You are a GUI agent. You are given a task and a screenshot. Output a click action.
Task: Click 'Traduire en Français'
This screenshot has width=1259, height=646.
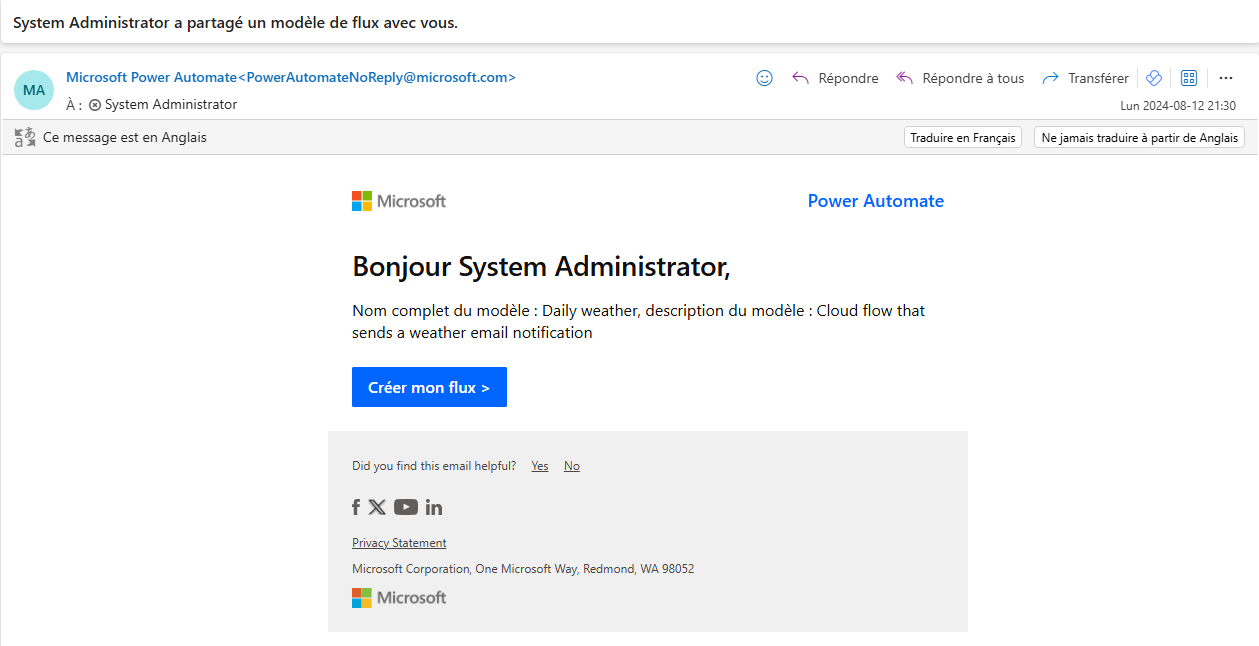pyautogui.click(x=962, y=137)
